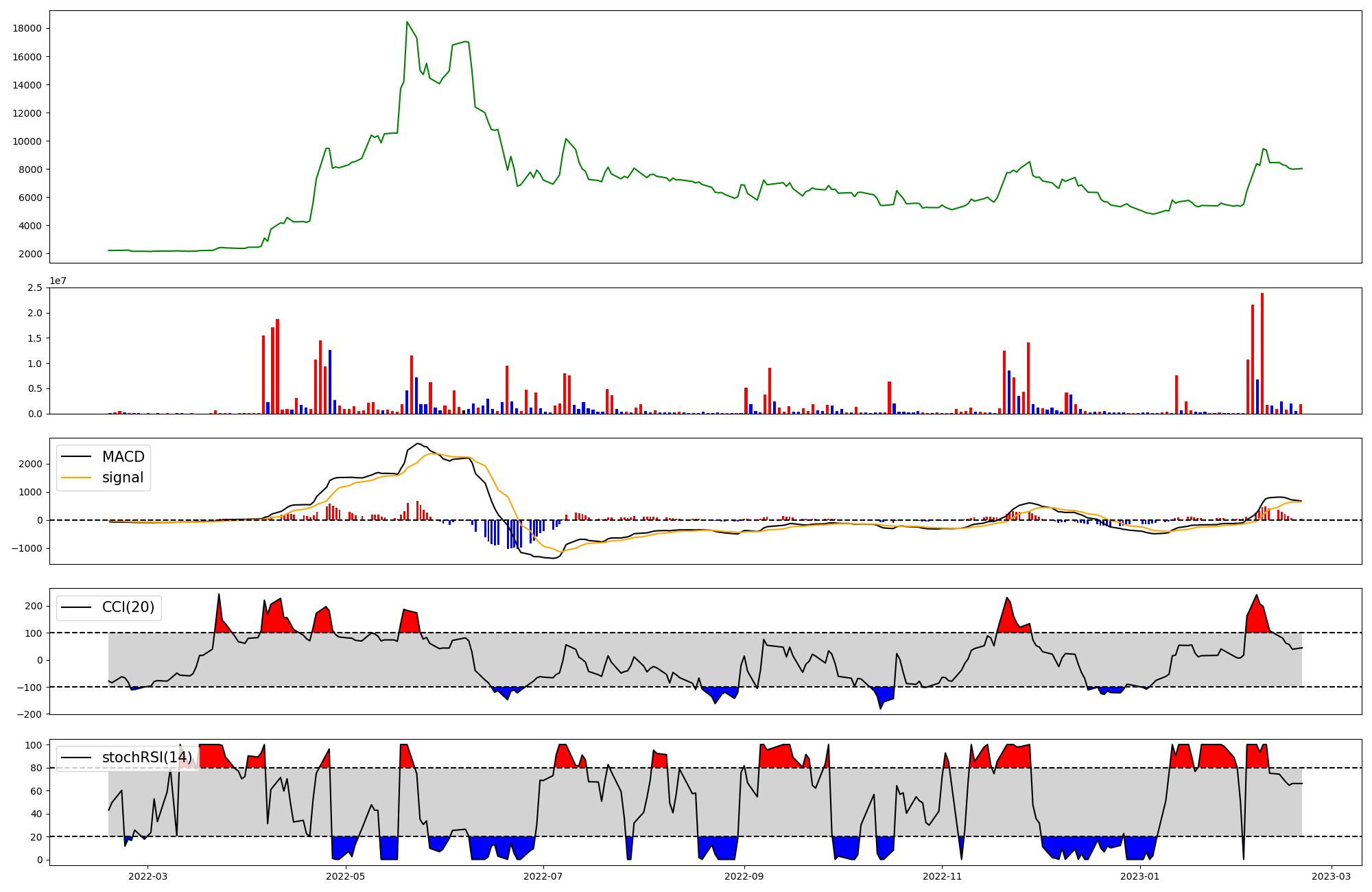Click the 2023-03 date tick label
This screenshot has width=1372, height=892.
coord(1332,876)
